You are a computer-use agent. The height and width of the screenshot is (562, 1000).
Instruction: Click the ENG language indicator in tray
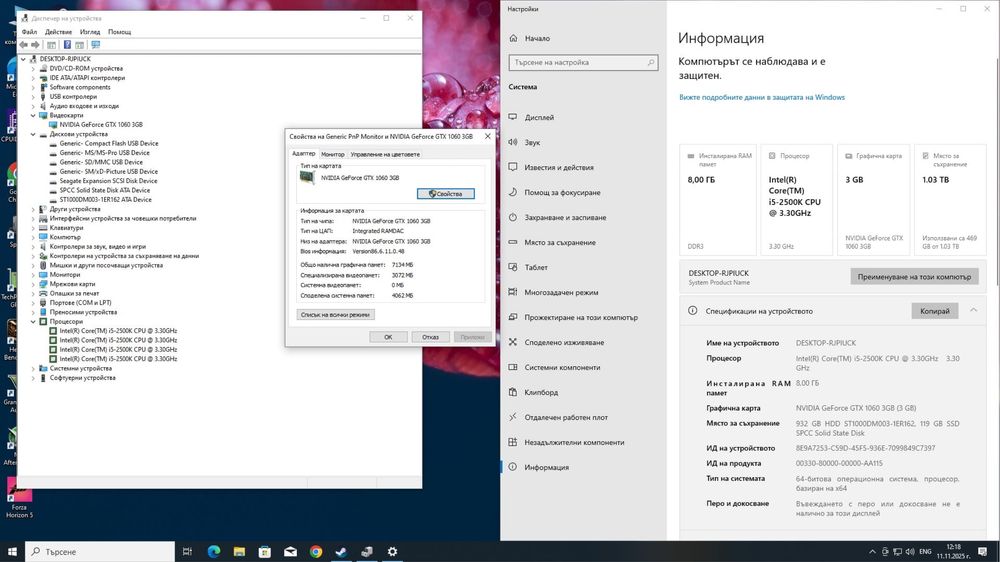925,551
